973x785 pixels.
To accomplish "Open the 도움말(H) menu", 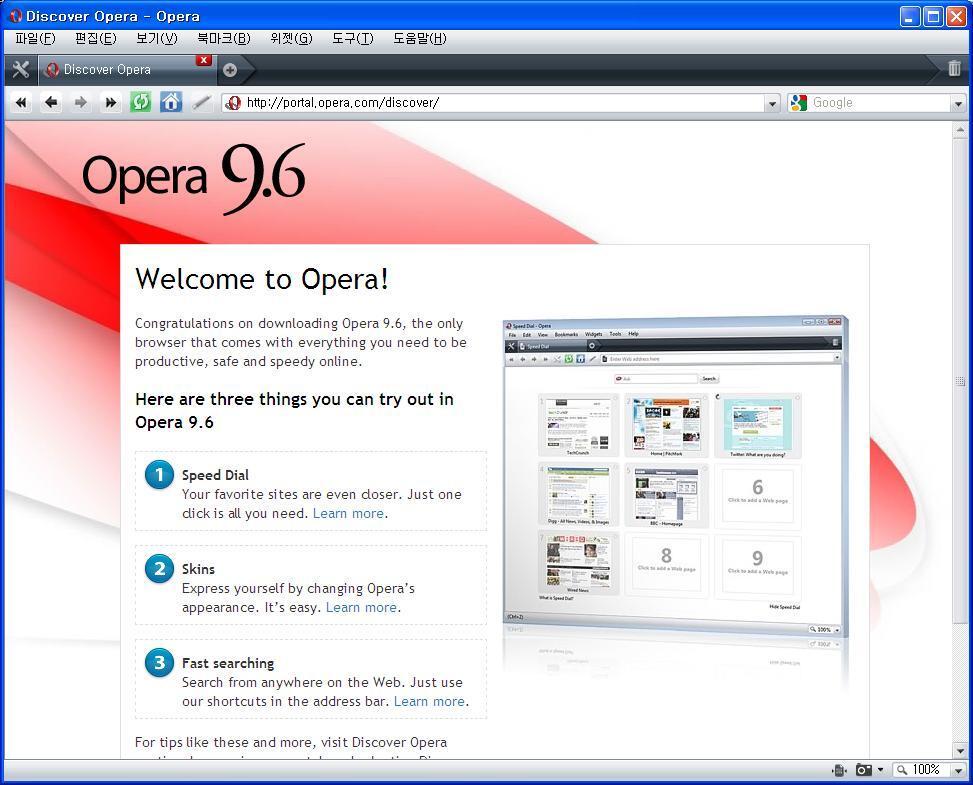I will click(x=419, y=38).
